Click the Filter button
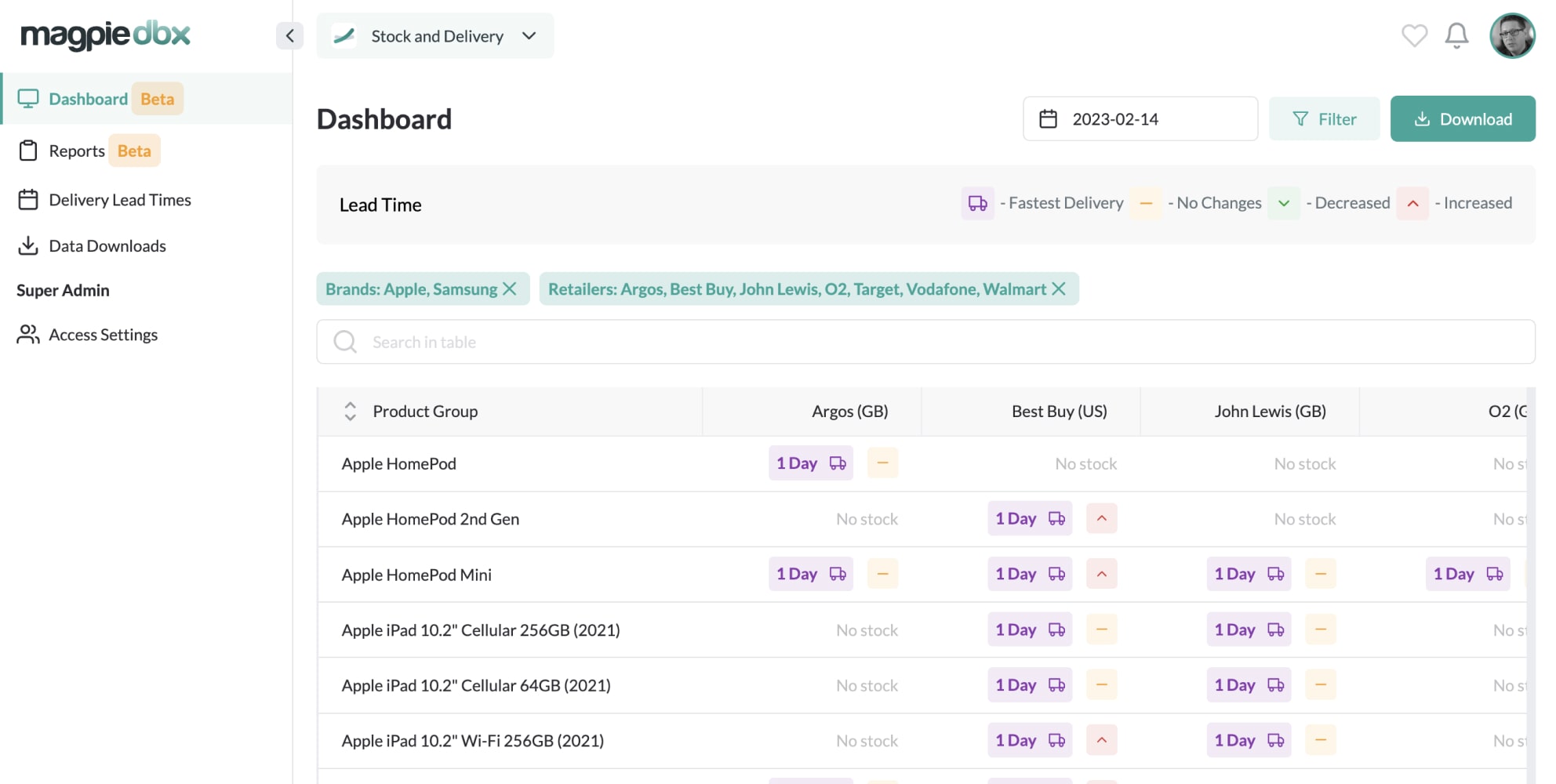This screenshot has width=1556, height=784. (x=1324, y=119)
